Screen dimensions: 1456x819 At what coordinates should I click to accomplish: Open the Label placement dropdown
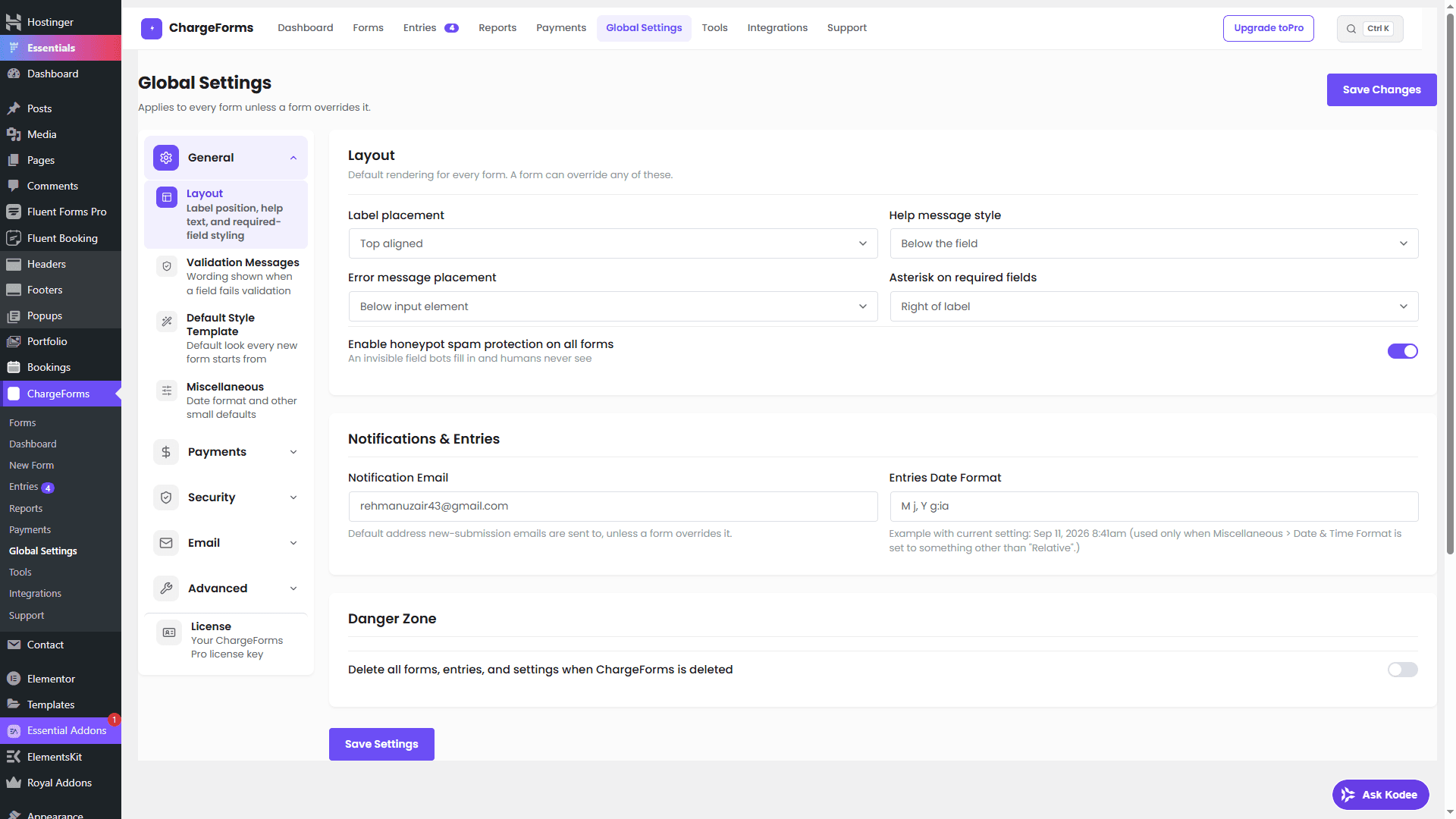(613, 243)
